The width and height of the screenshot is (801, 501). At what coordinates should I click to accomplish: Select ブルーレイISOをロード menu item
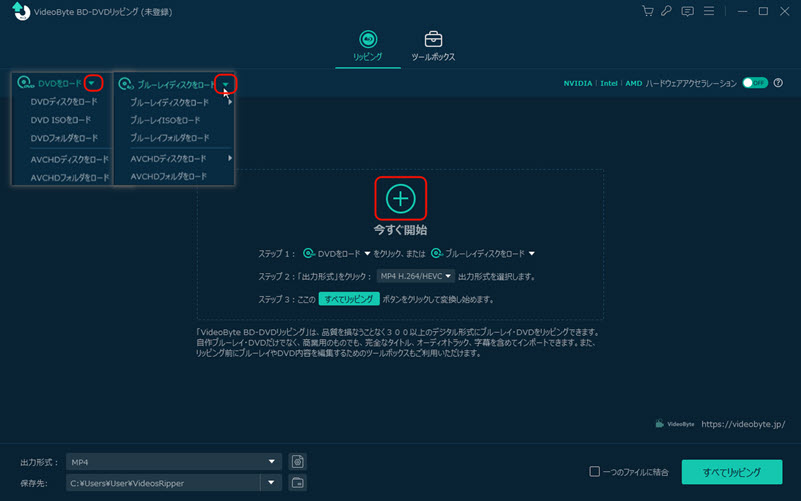click(165, 121)
